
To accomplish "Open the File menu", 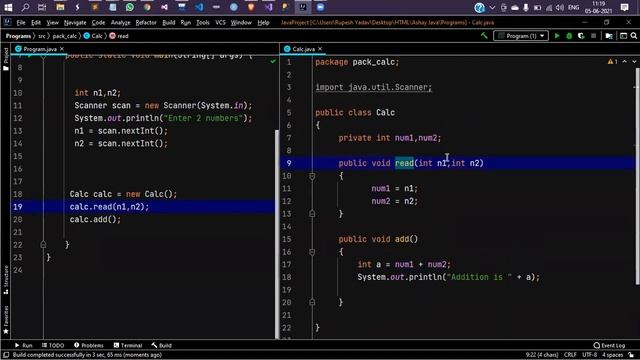I will pyautogui.click(x=21, y=22).
